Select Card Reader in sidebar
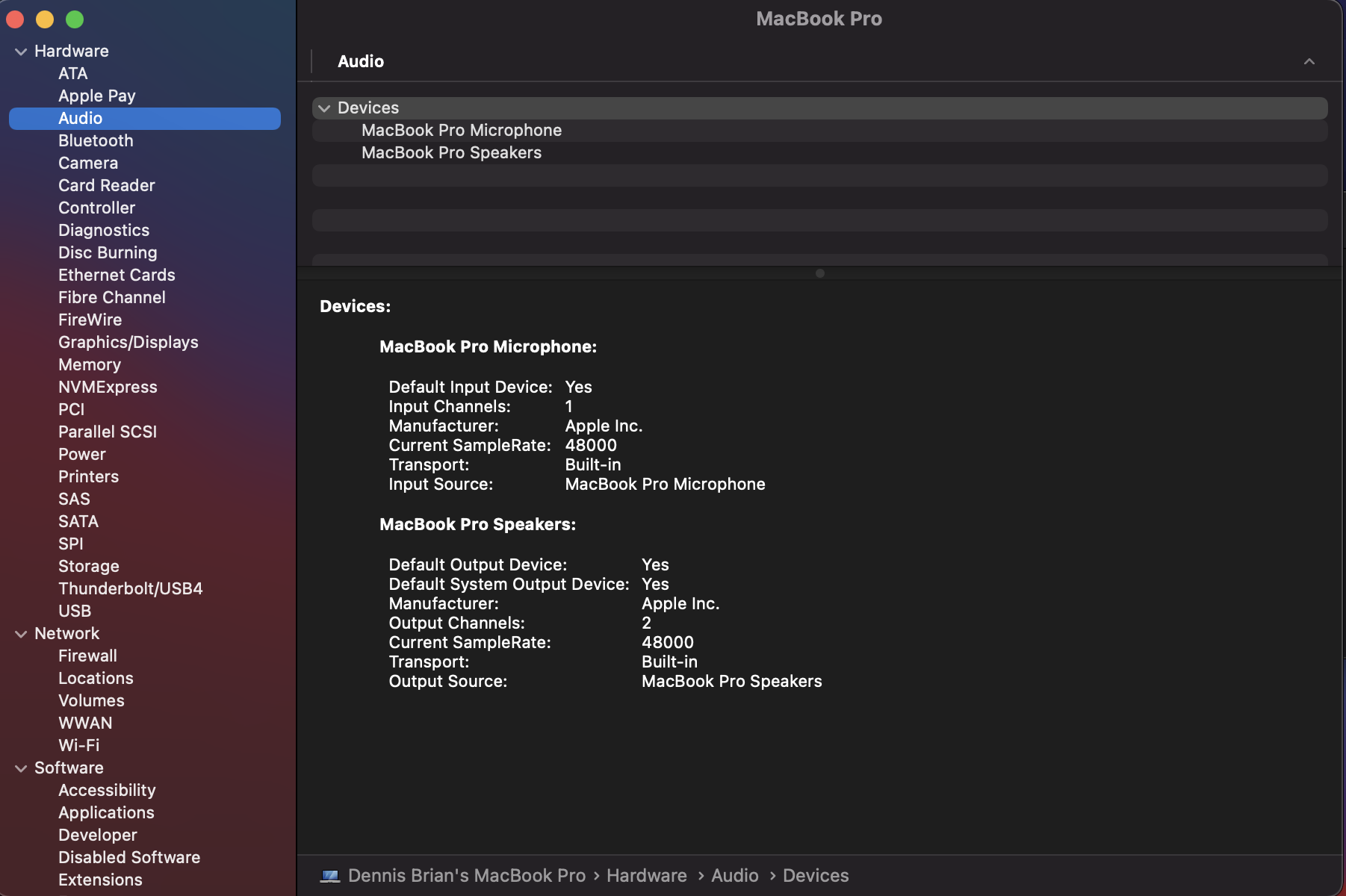 coord(107,185)
